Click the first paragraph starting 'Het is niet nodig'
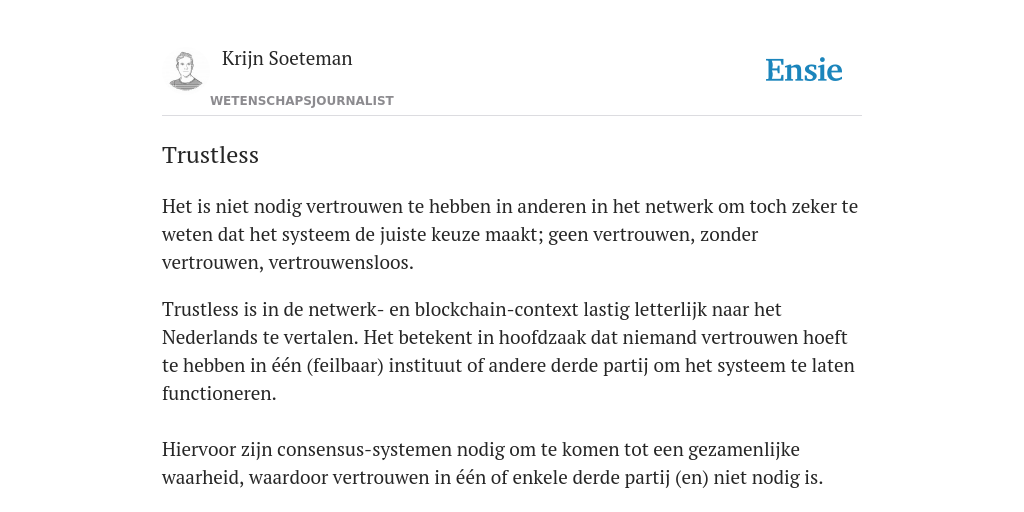This screenshot has width=1024, height=512. (x=510, y=234)
